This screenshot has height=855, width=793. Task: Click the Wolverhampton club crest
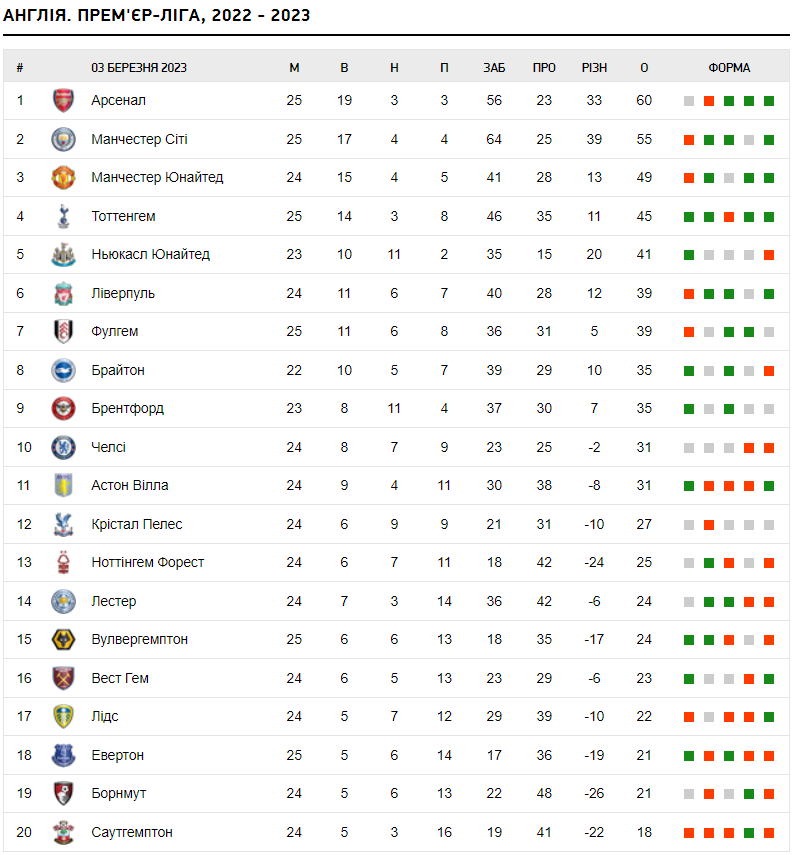pyautogui.click(x=63, y=640)
